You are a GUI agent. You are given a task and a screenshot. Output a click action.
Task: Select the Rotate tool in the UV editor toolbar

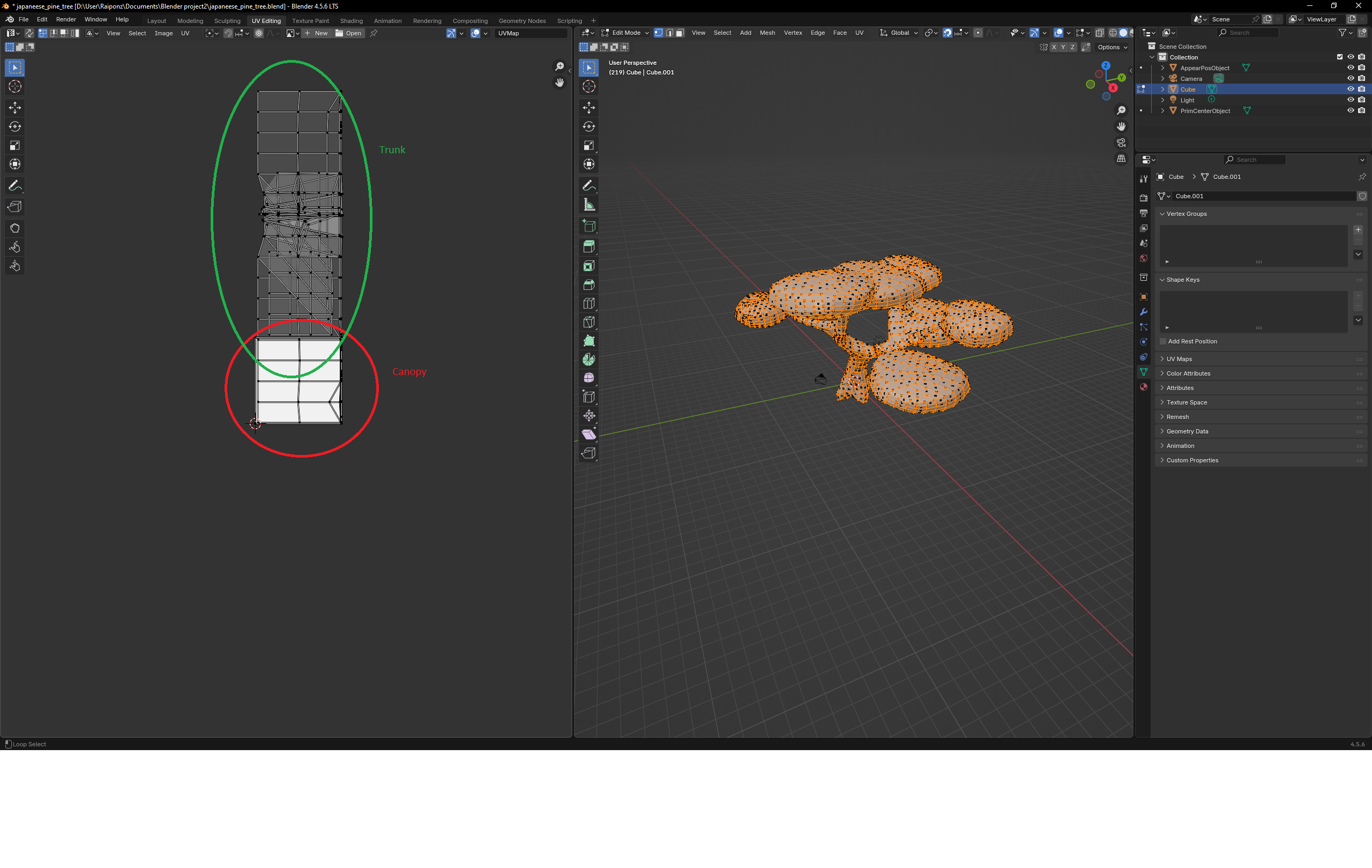(x=15, y=126)
